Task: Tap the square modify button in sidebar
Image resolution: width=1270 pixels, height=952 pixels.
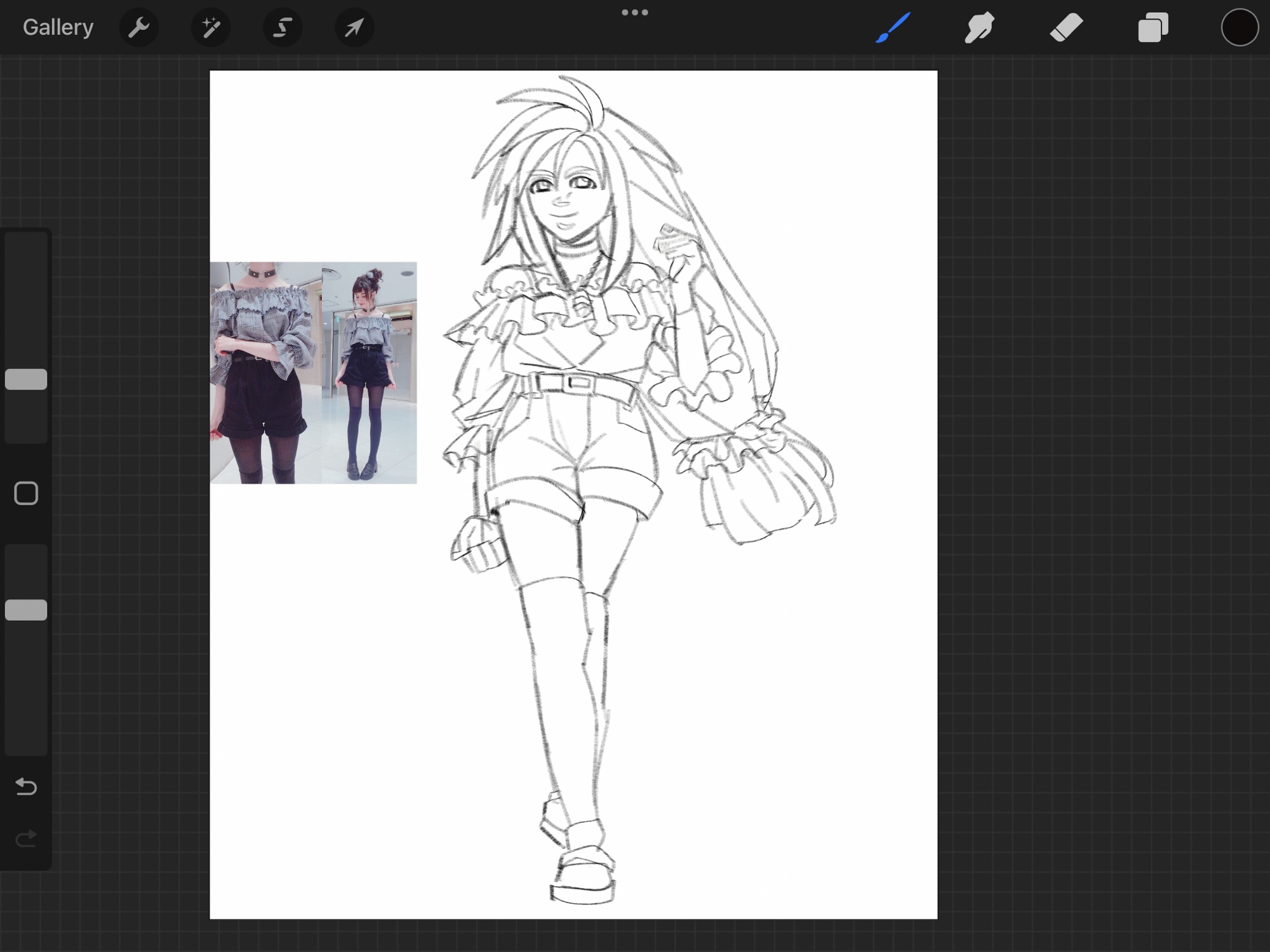Action: coord(26,493)
